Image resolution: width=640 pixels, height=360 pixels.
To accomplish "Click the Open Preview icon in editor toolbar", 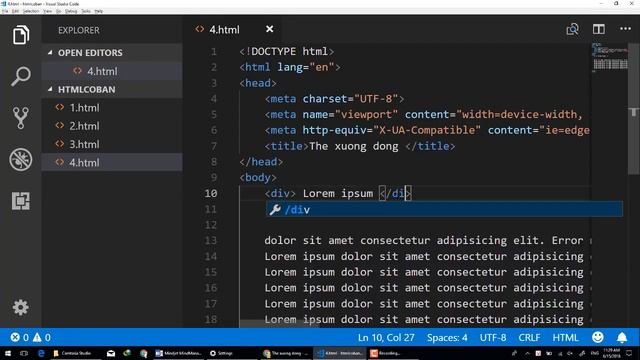I will [572, 29].
